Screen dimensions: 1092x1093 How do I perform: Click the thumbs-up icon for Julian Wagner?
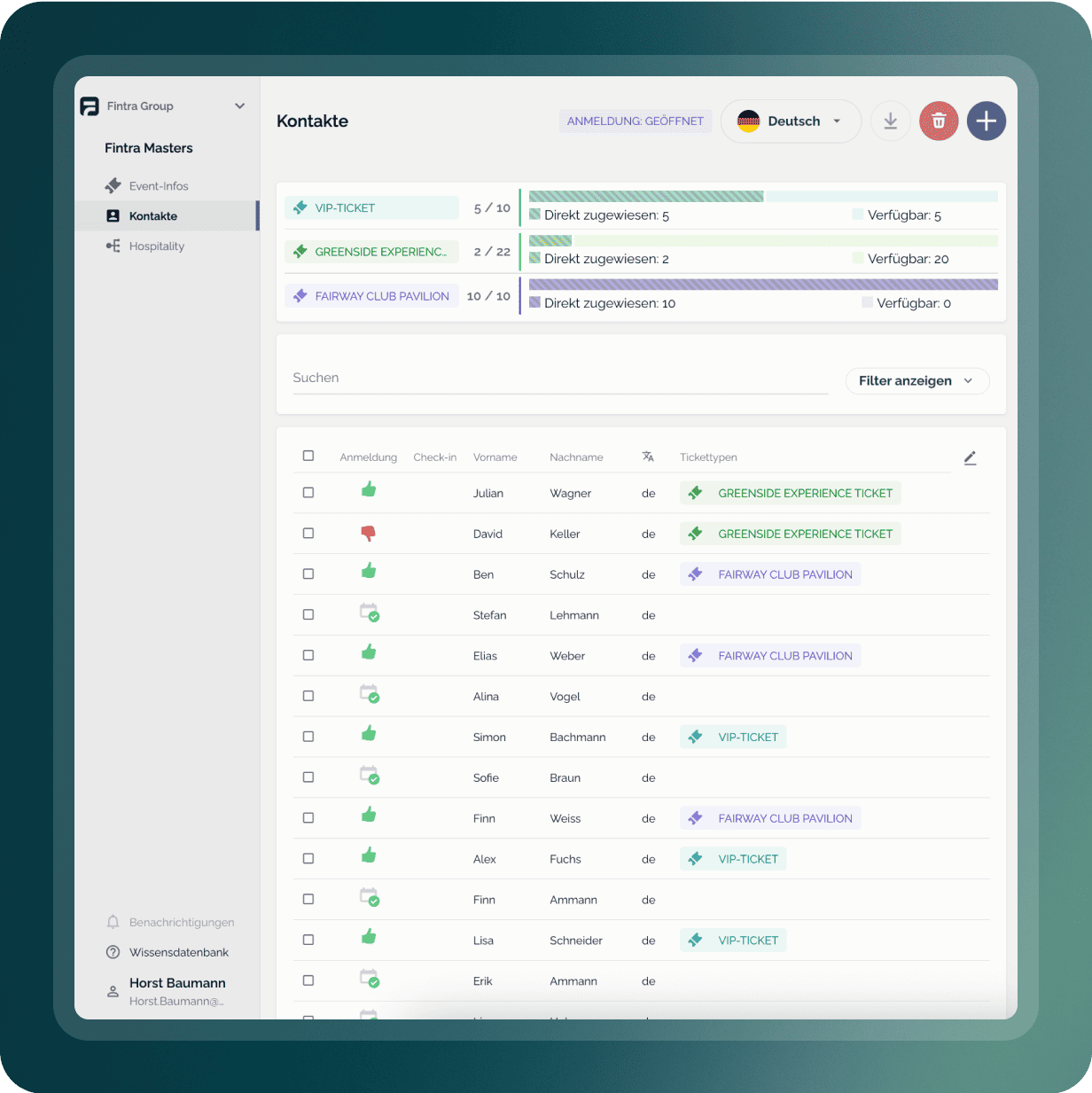(x=369, y=489)
